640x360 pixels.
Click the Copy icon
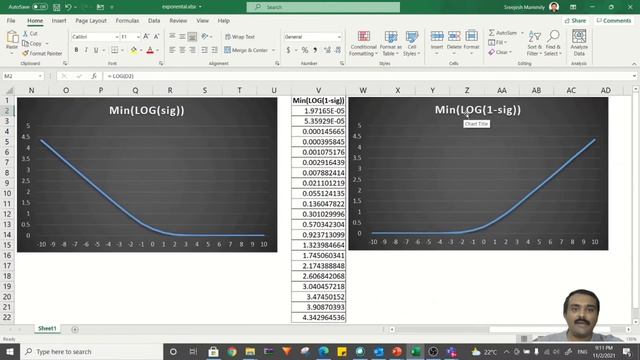point(25,43)
